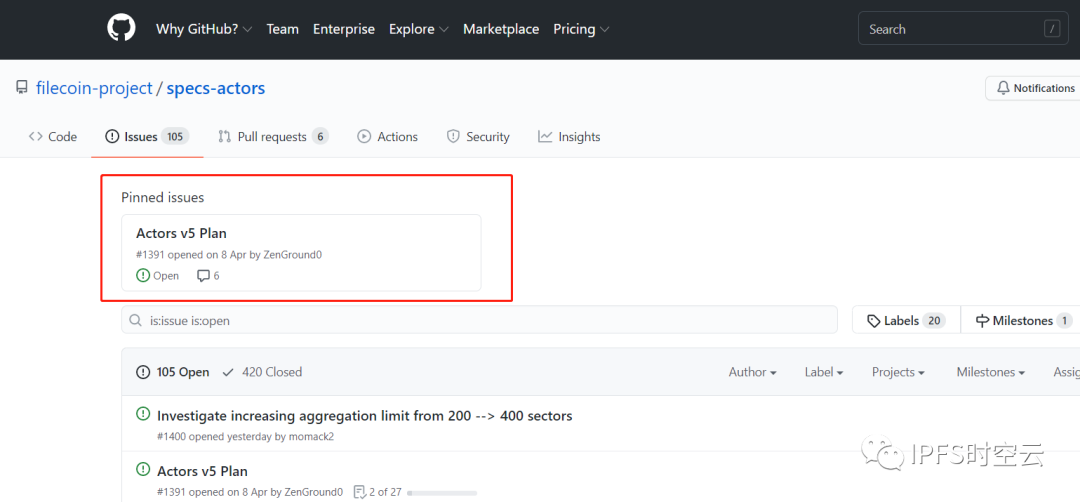Screen dimensions: 1080x502
Task: Click the 2 of 27 task progress bar
Action: coord(442,493)
